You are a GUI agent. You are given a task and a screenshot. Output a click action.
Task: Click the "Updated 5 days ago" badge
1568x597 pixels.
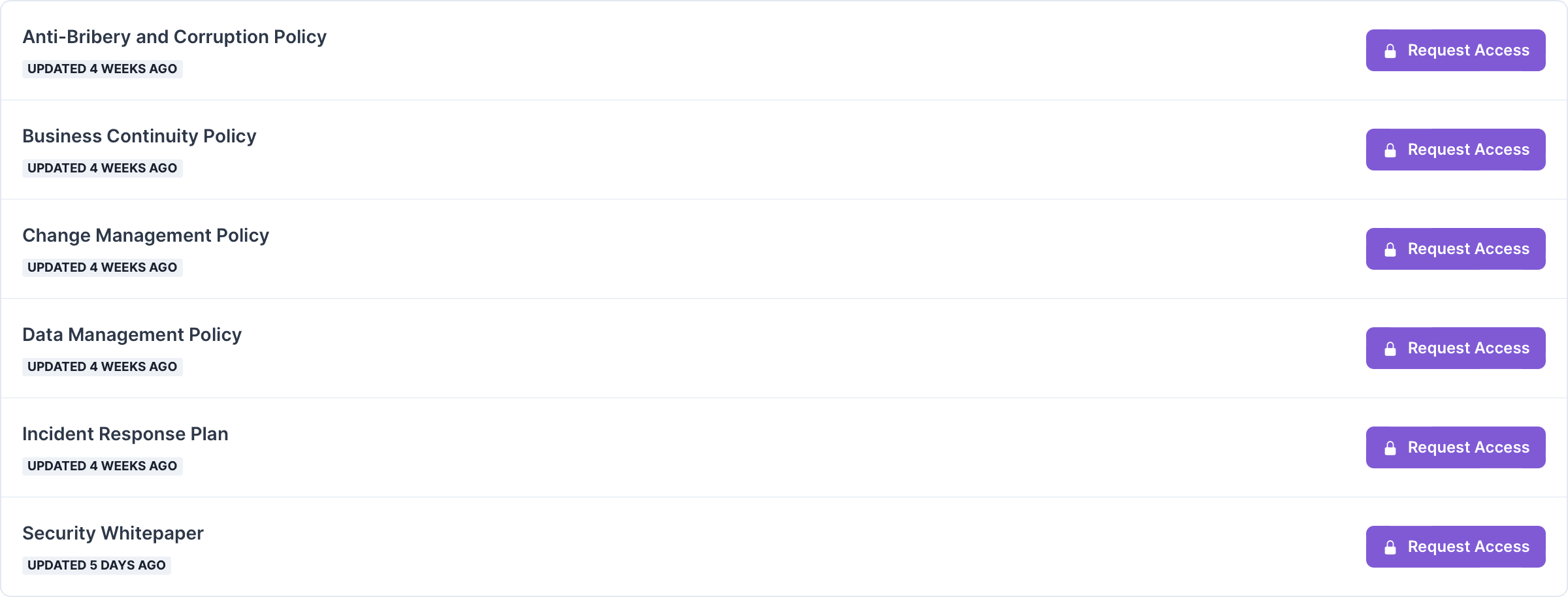[97, 565]
